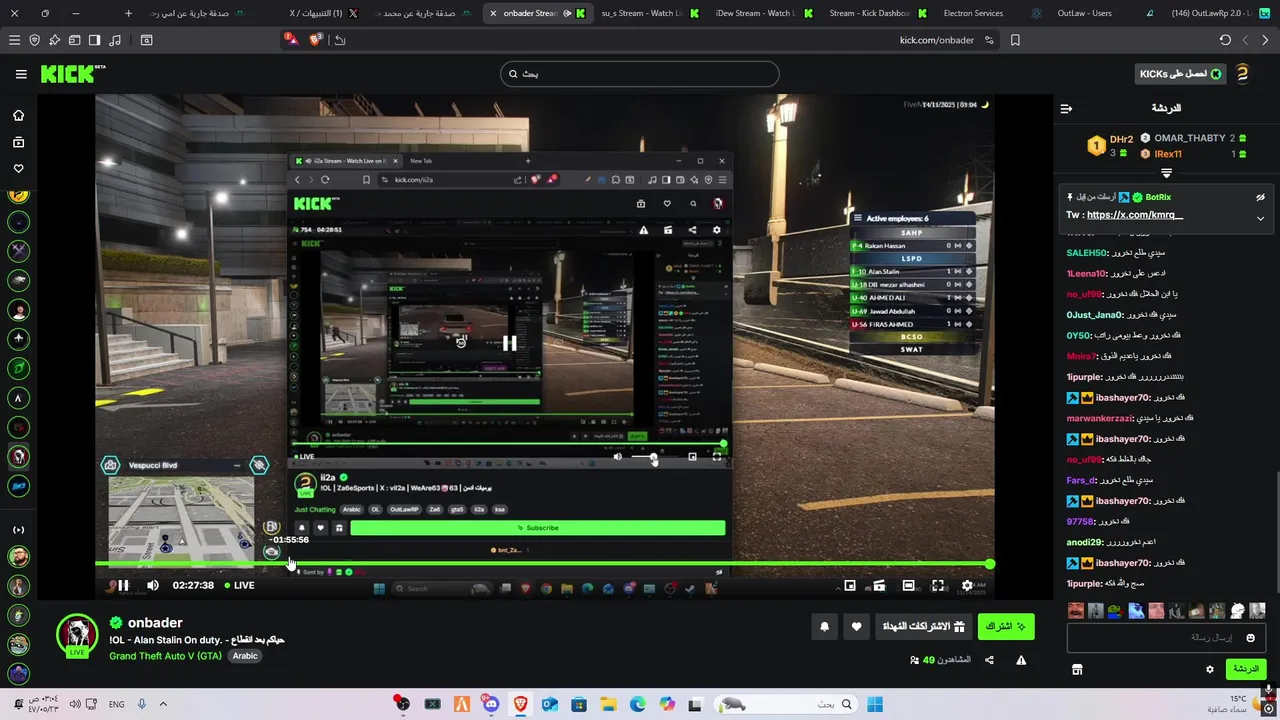Open the profile avatar menu top right

click(x=1242, y=74)
